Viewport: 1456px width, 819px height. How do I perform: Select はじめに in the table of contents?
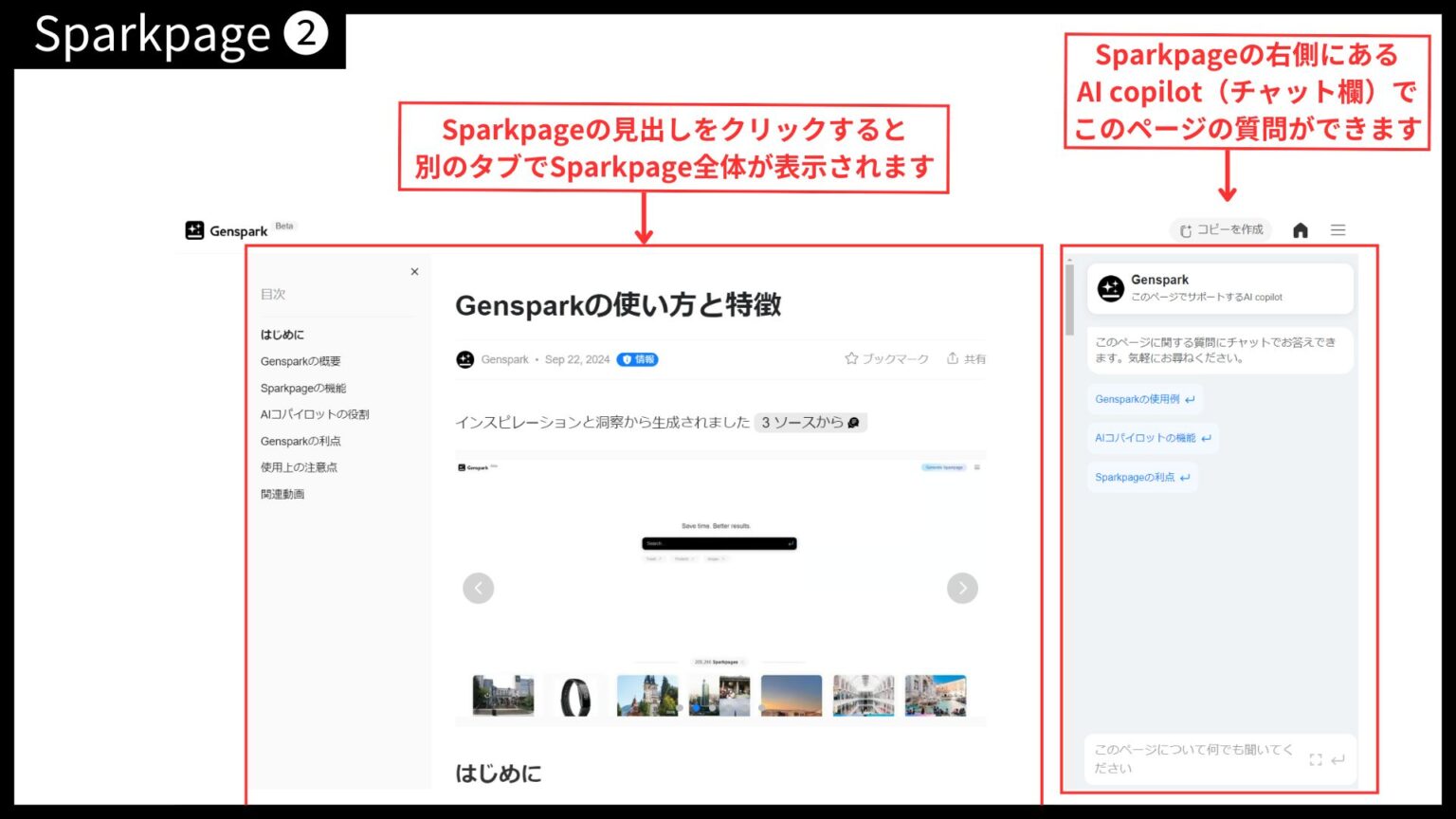click(x=282, y=334)
